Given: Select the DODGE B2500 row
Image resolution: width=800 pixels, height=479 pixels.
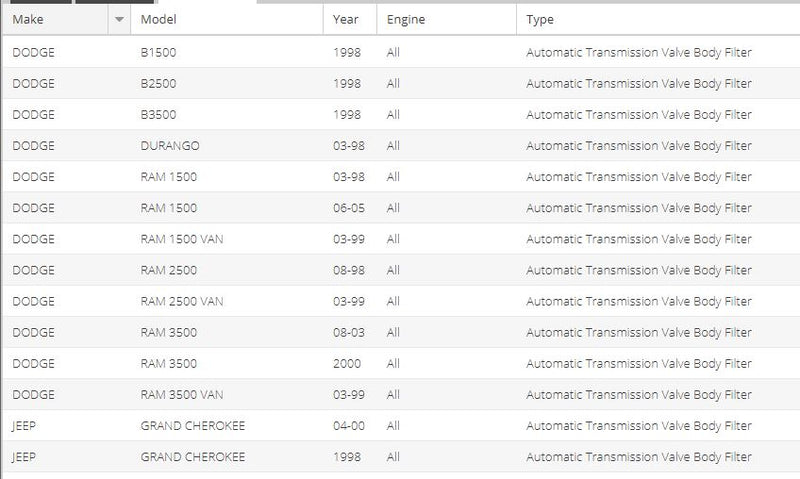Looking at the screenshot, I should (401, 83).
